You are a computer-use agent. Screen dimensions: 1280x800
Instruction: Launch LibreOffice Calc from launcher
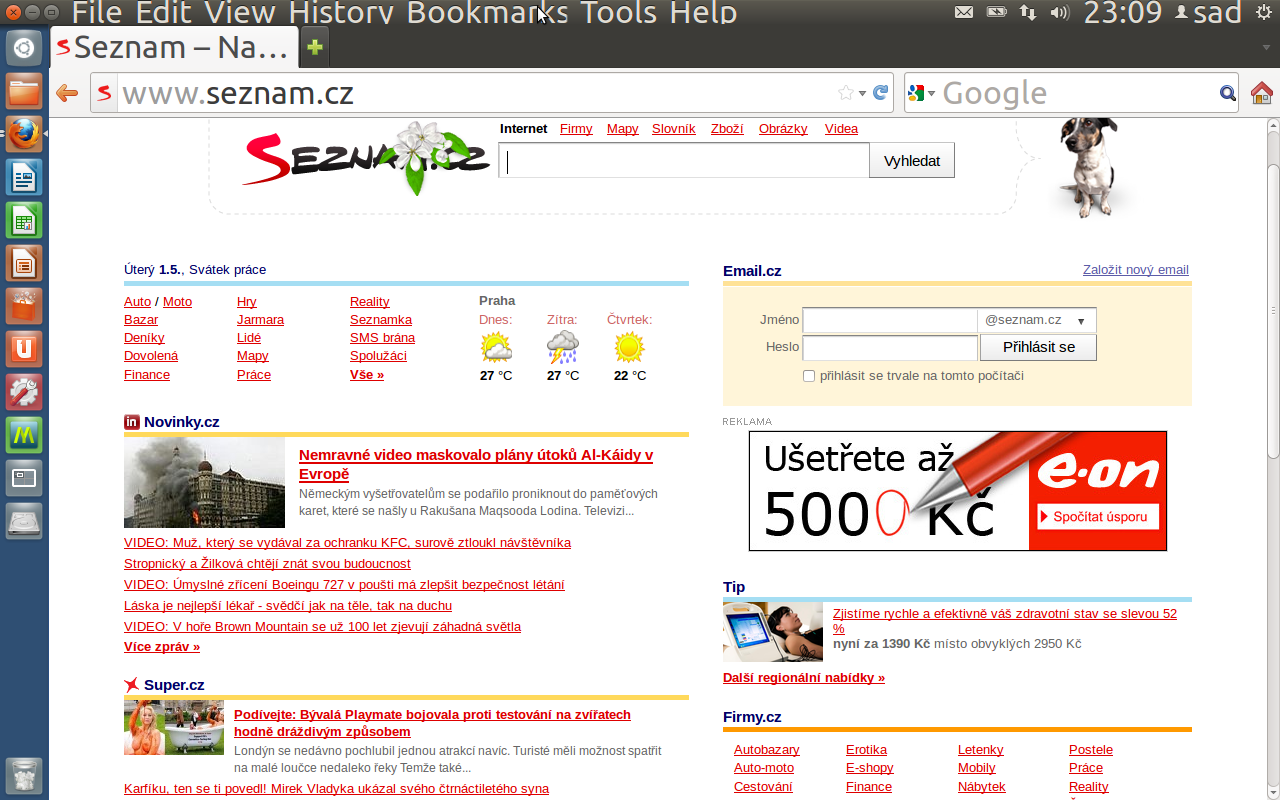(24, 220)
